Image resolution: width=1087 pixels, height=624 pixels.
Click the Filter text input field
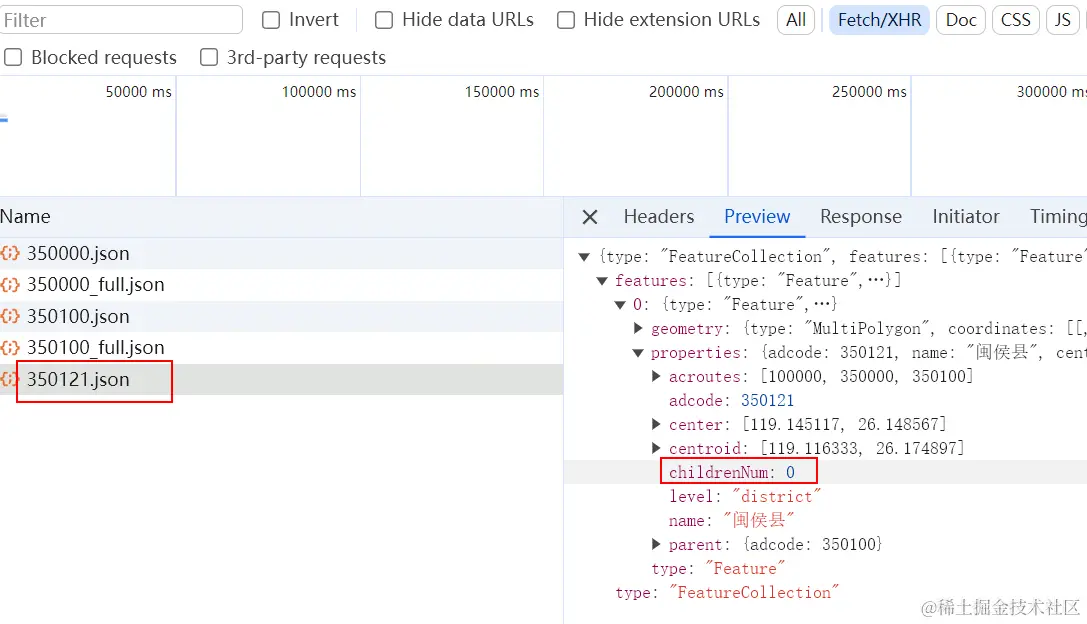coord(121,20)
